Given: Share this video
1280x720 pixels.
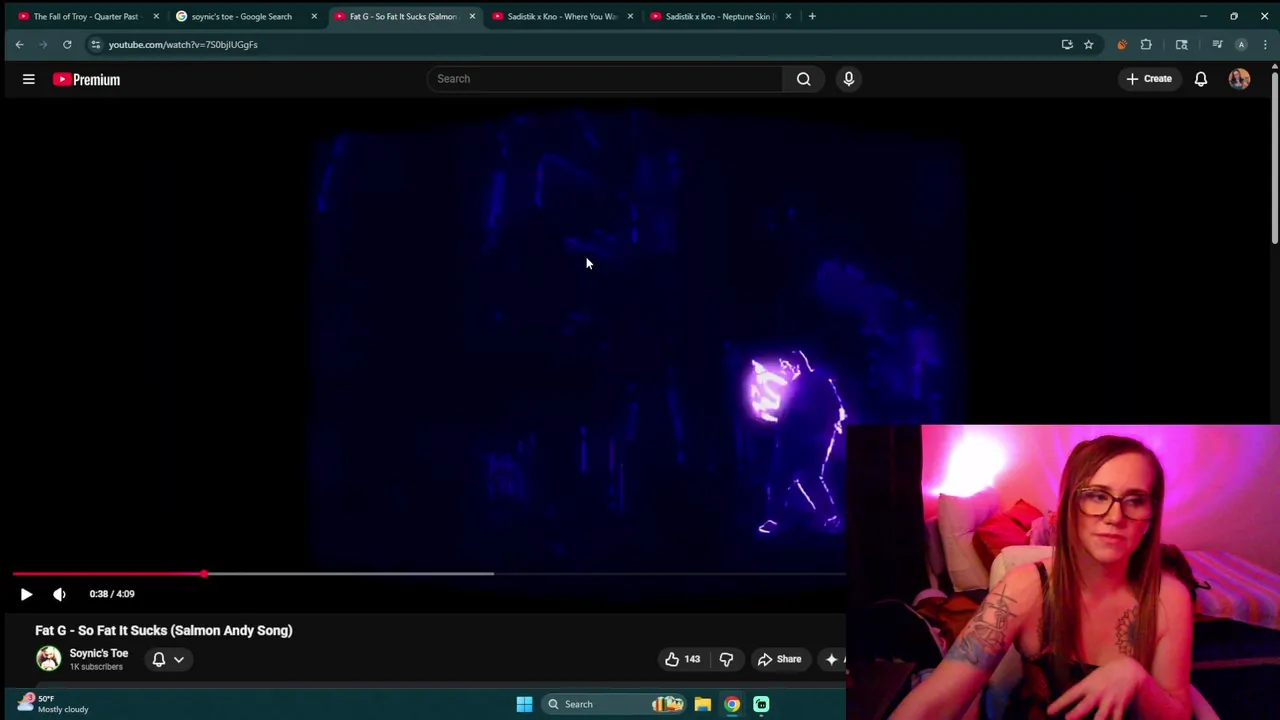Looking at the screenshot, I should coord(779,659).
